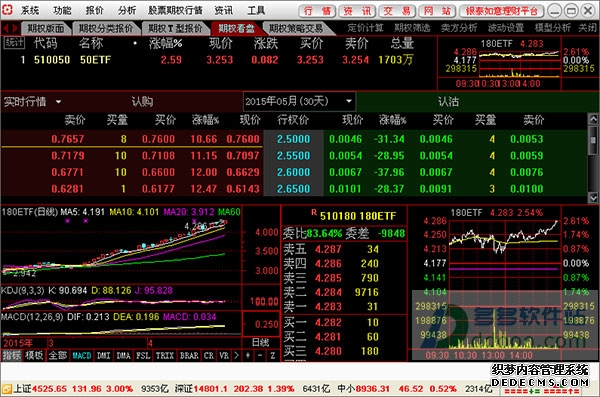Click the 统计 button
Image resolution: width=600 pixels, height=397 pixels.
tap(14, 42)
